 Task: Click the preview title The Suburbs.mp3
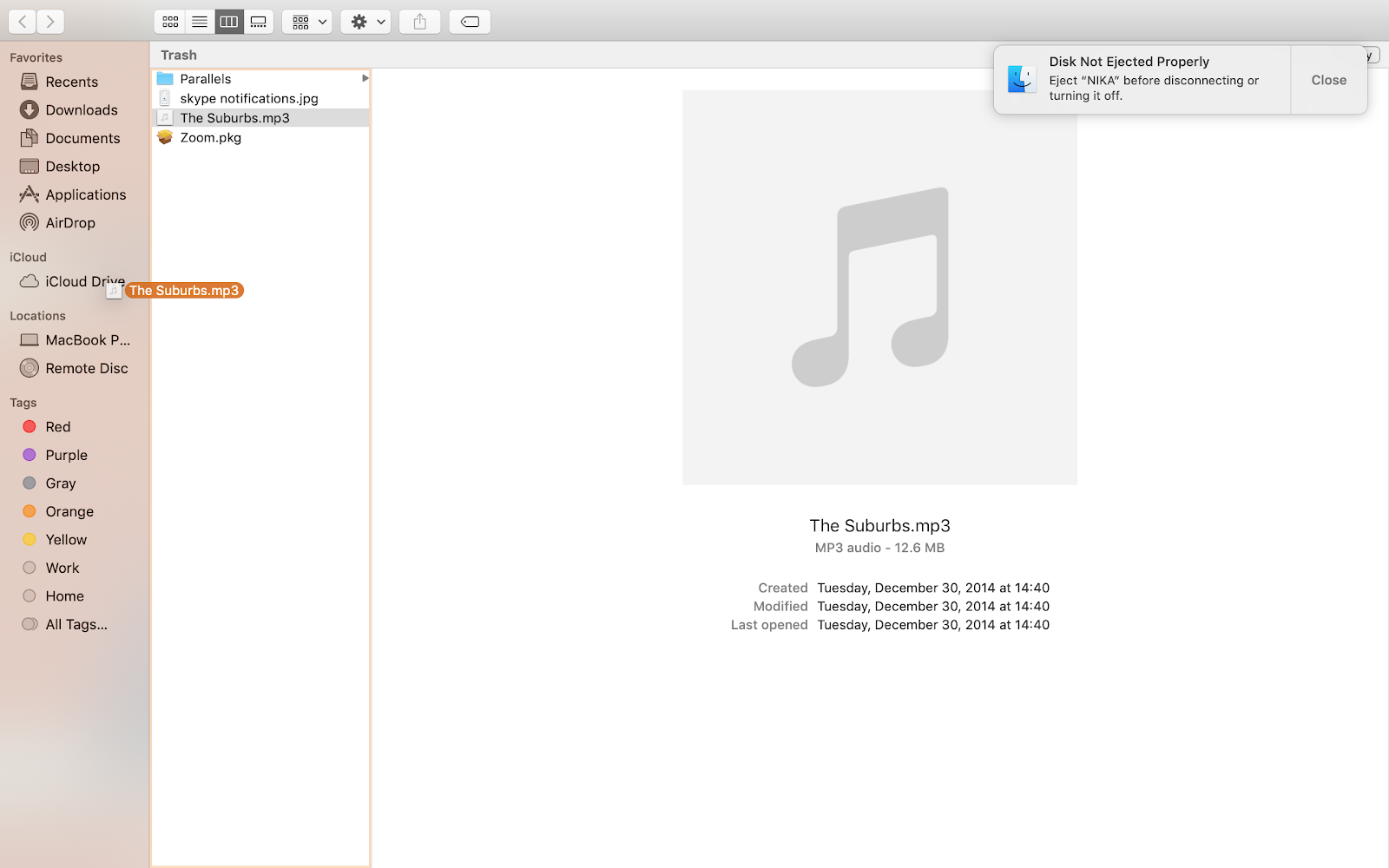(879, 526)
